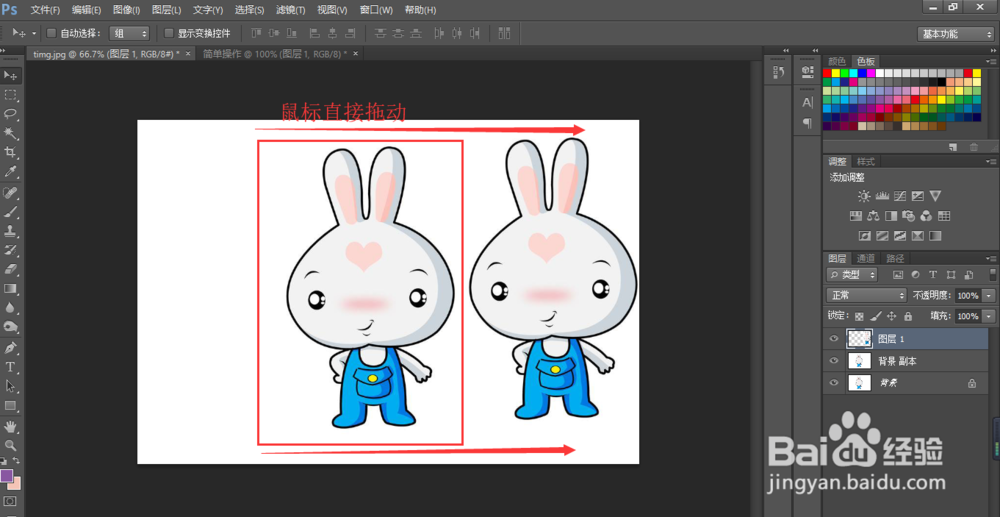The width and height of the screenshot is (1000, 517).
Task: Open the 不透明度 slider dropdown arrow
Action: pos(989,296)
